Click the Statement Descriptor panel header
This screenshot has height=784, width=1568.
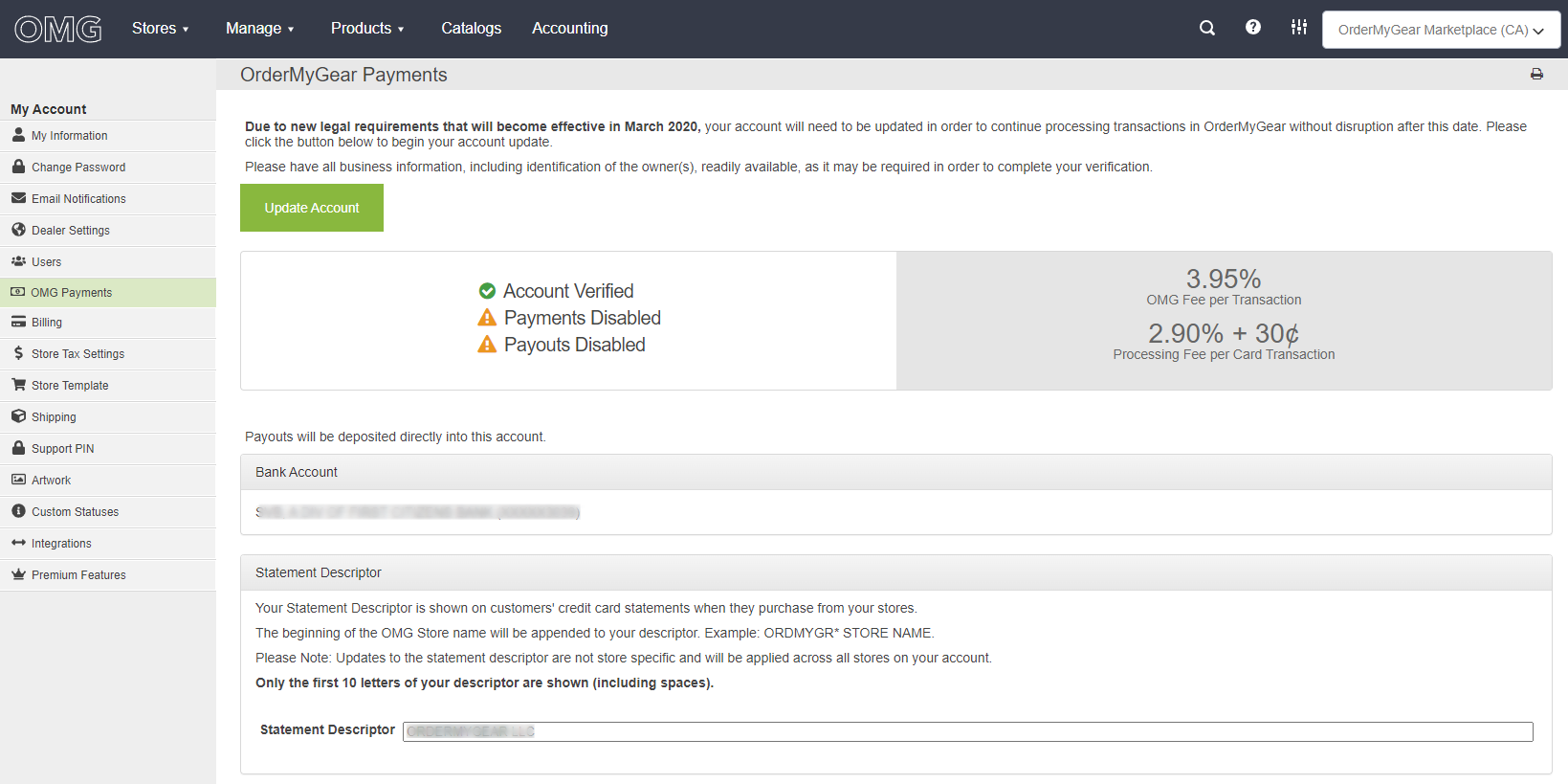895,572
